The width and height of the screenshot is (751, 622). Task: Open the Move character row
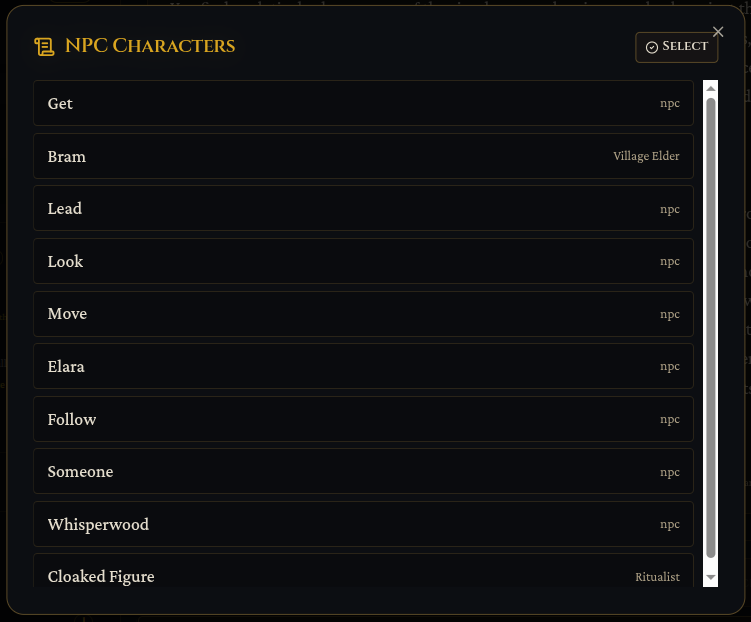[363, 314]
